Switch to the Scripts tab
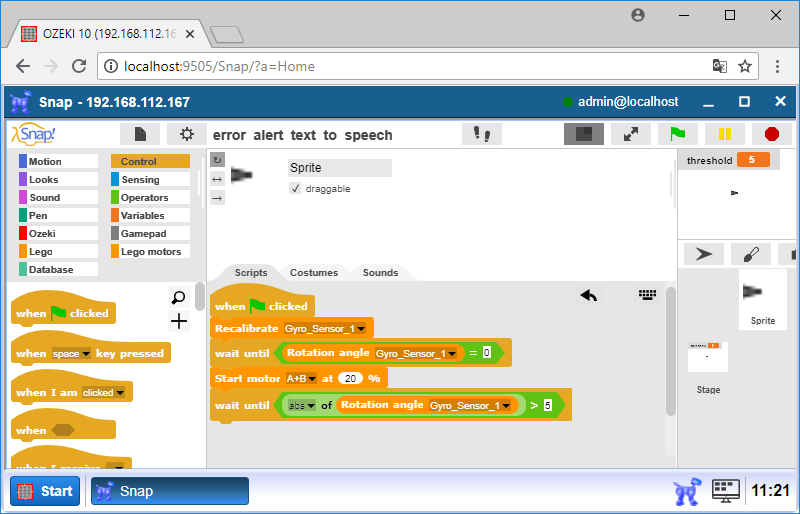The width and height of the screenshot is (800, 514). 251,273
